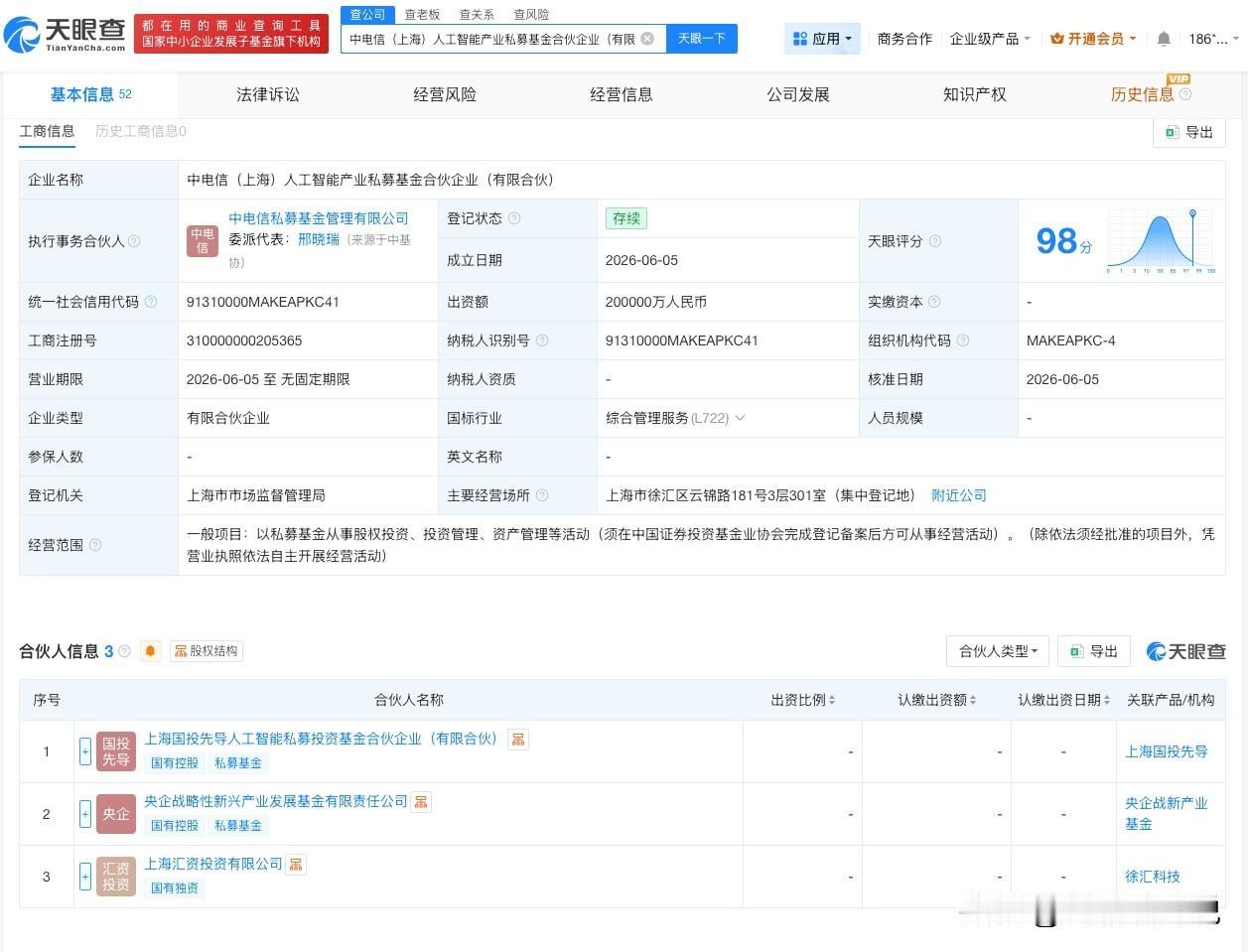
Task: Click the help icon next to 天眼评分
Action: click(x=934, y=241)
